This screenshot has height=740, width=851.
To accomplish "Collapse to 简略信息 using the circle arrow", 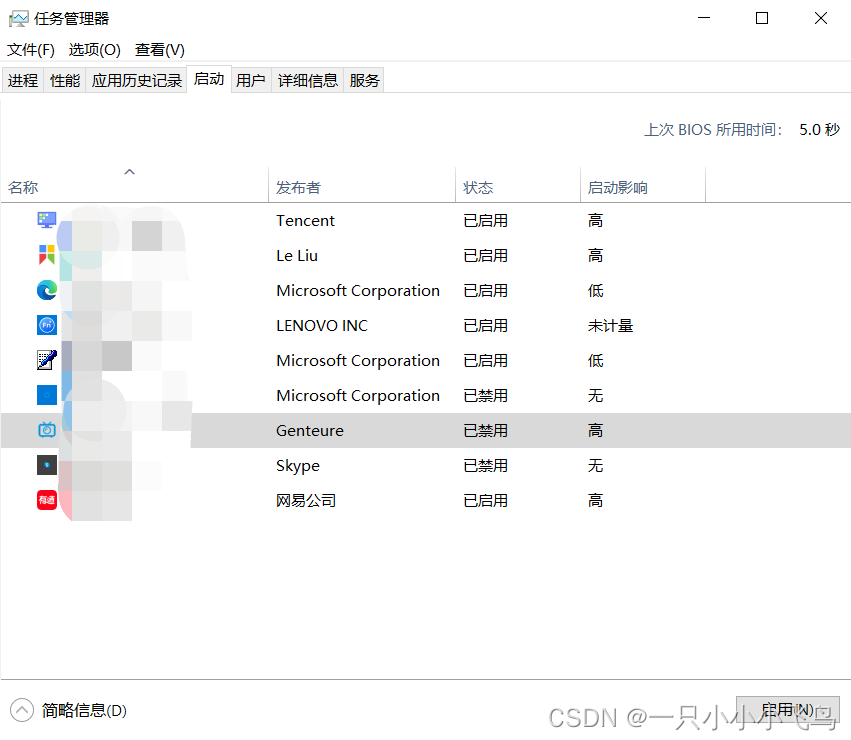I will [x=22, y=710].
